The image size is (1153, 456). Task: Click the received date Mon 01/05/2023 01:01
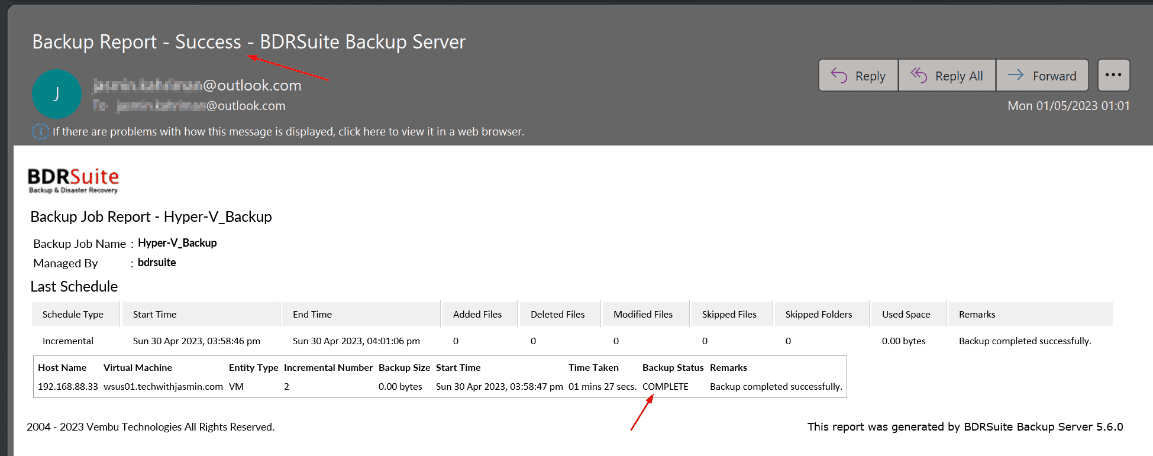click(1068, 106)
